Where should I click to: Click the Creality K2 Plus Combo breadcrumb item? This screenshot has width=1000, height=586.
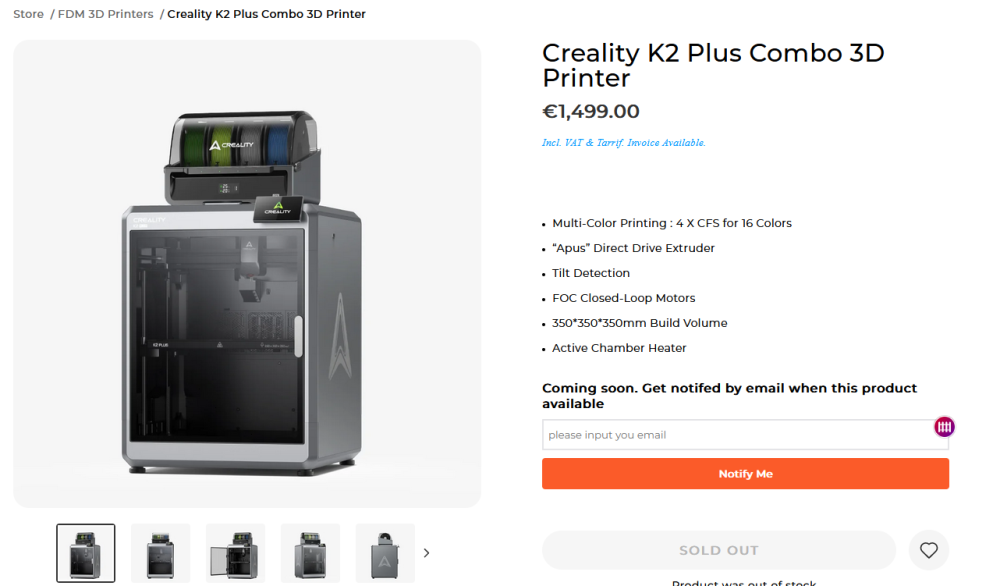point(266,14)
